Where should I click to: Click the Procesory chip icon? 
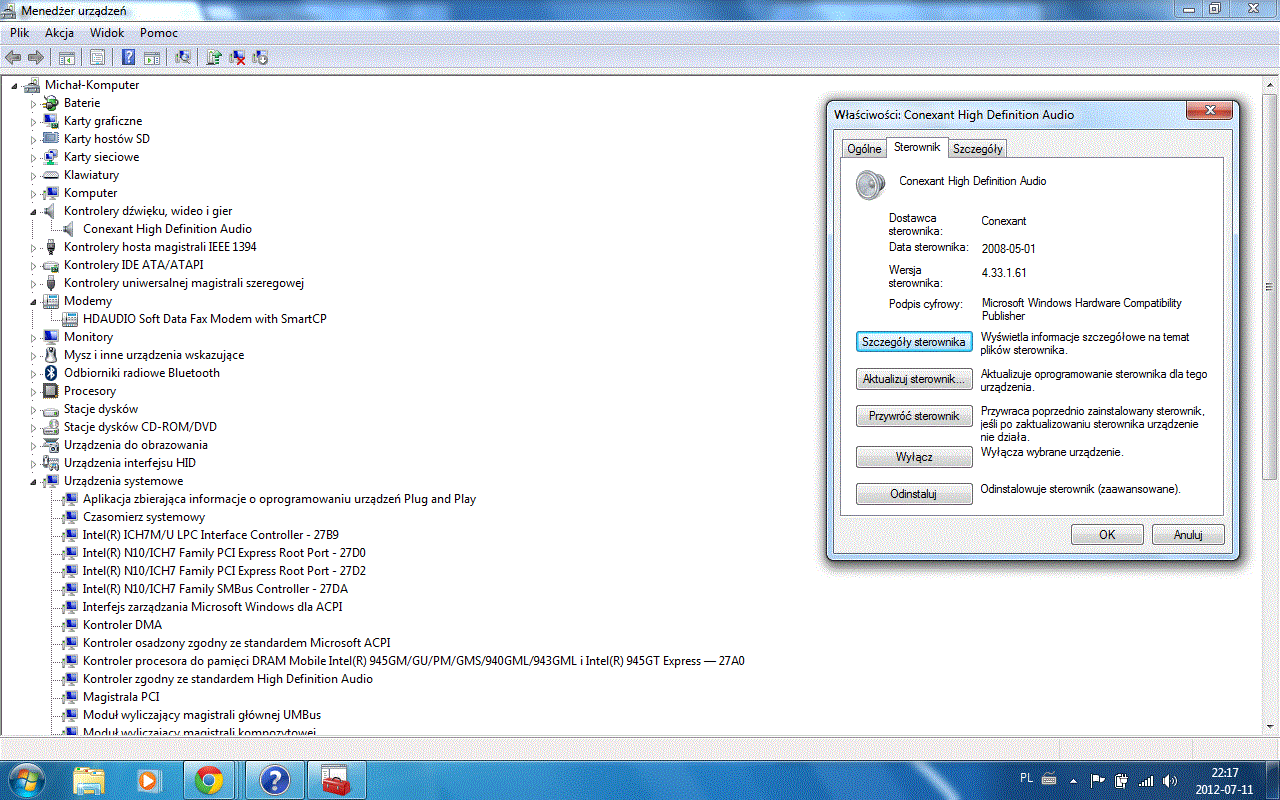point(51,391)
